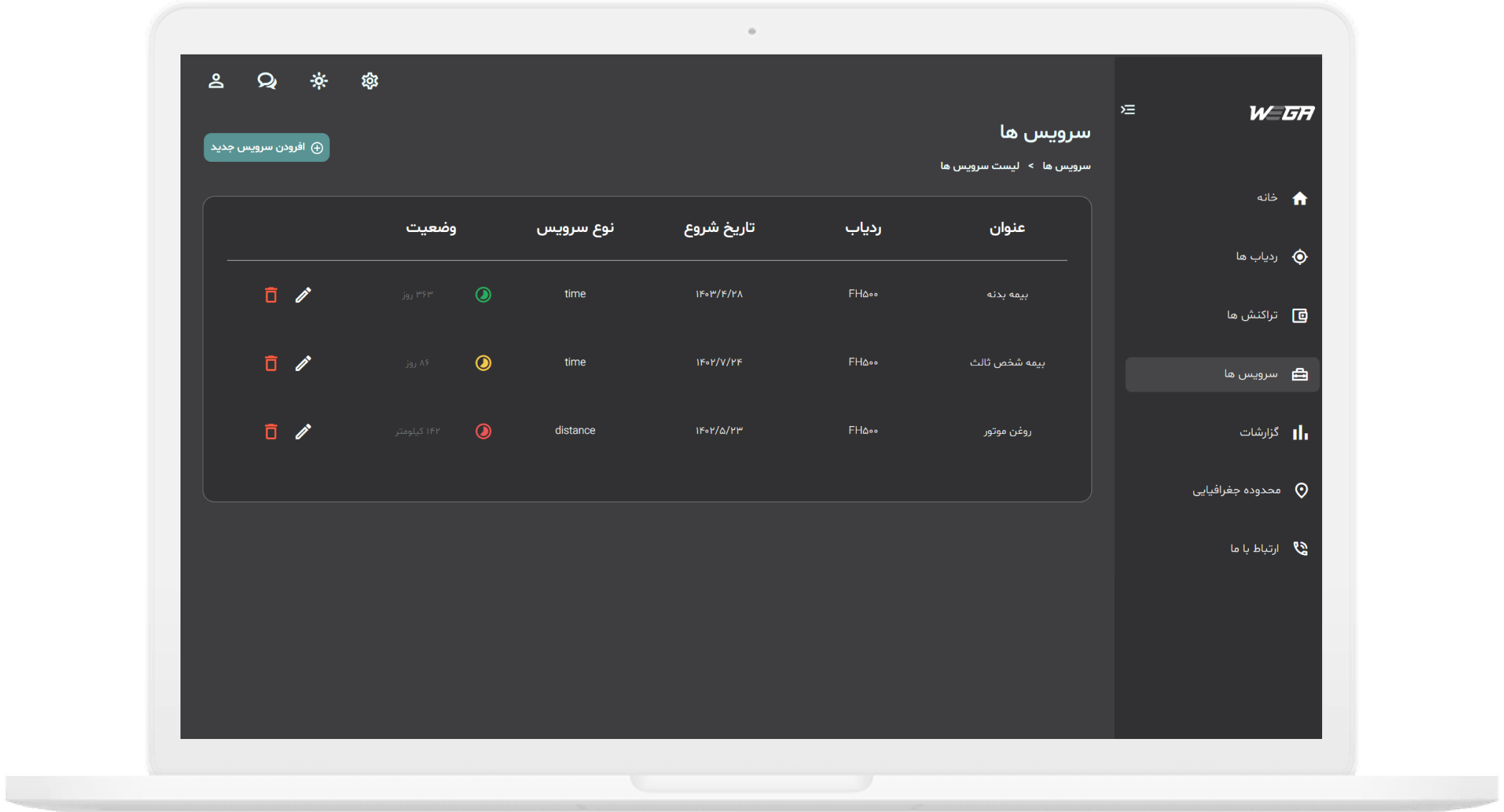Image resolution: width=1504 pixels, height=812 pixels.
Task: Click the FH500 tracker in بیمه بدنه row
Action: pyautogui.click(x=863, y=294)
